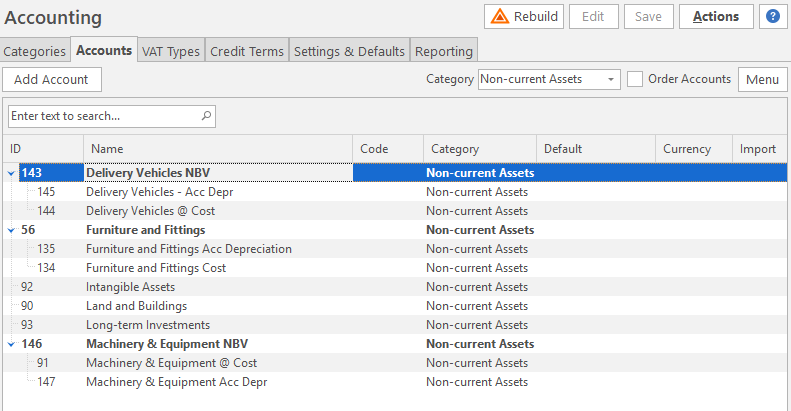Click the Save button

click(x=649, y=17)
